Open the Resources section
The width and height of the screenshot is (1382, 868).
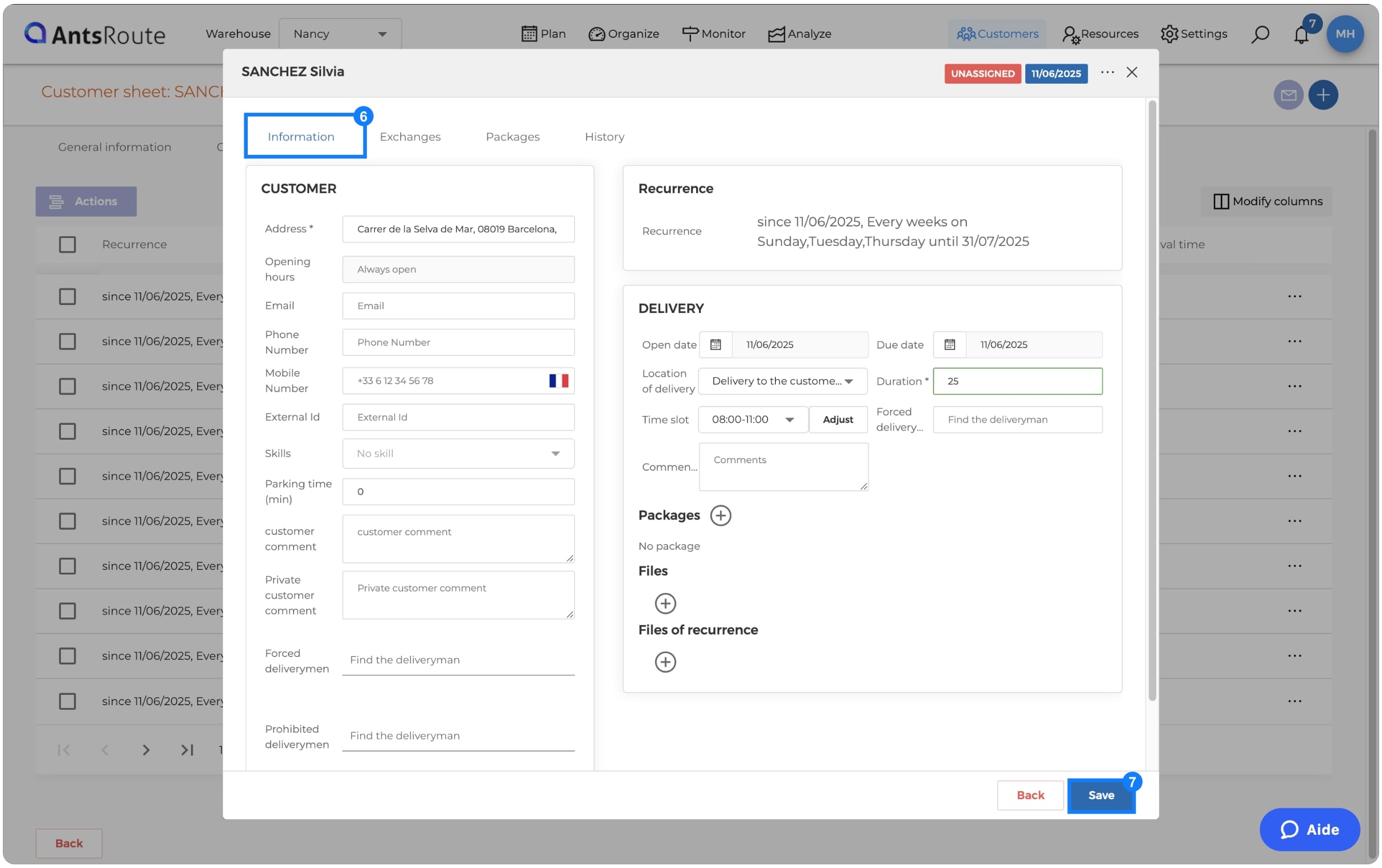point(1100,33)
